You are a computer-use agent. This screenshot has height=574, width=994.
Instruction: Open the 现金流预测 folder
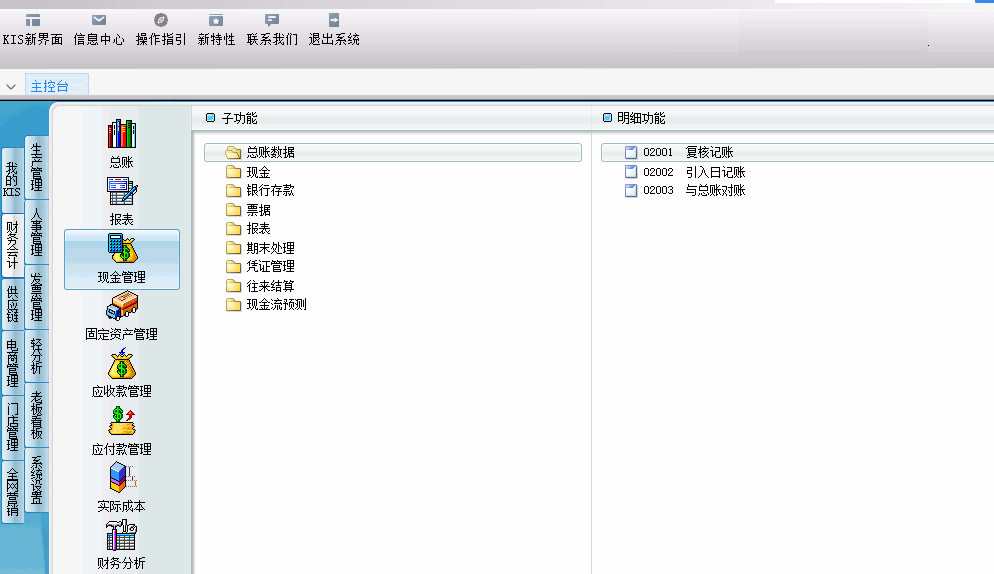tap(276, 305)
